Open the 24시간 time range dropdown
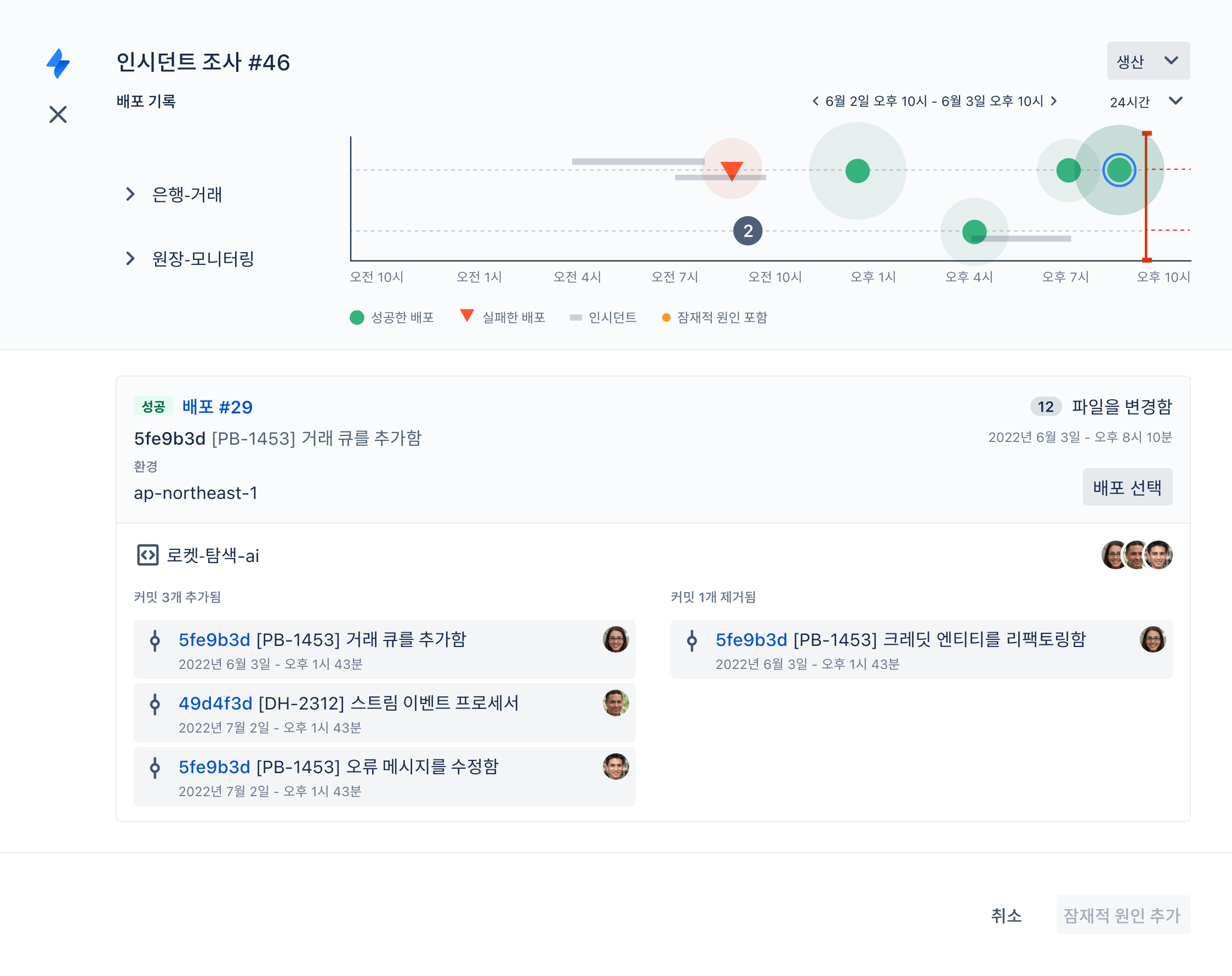Image resolution: width=1232 pixels, height=976 pixels. click(1145, 102)
